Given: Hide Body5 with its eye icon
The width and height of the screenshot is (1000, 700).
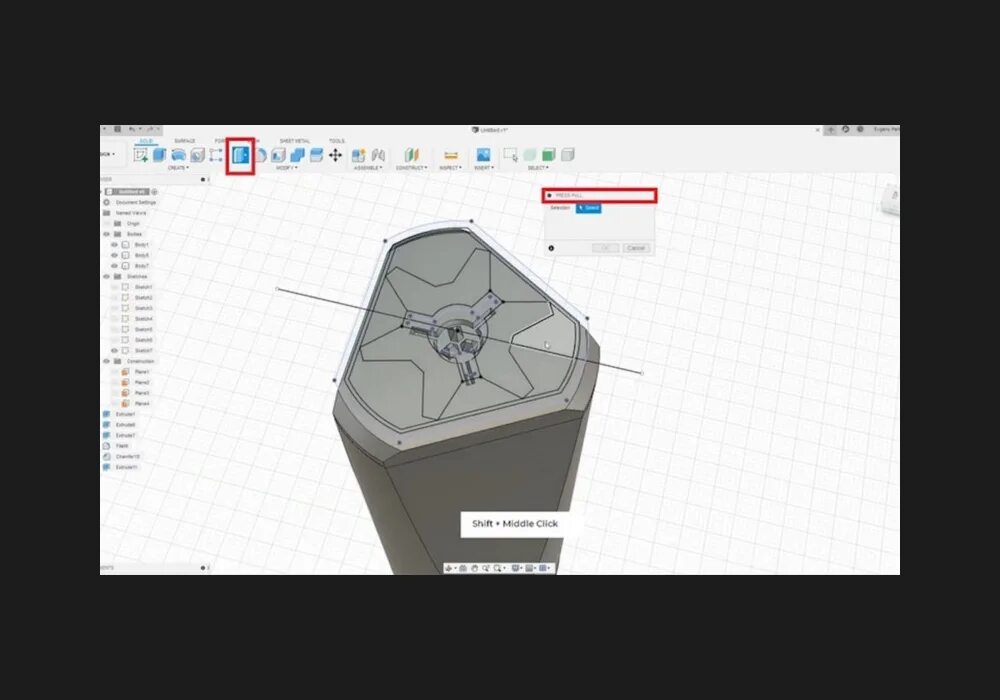Looking at the screenshot, I should pos(115,255).
